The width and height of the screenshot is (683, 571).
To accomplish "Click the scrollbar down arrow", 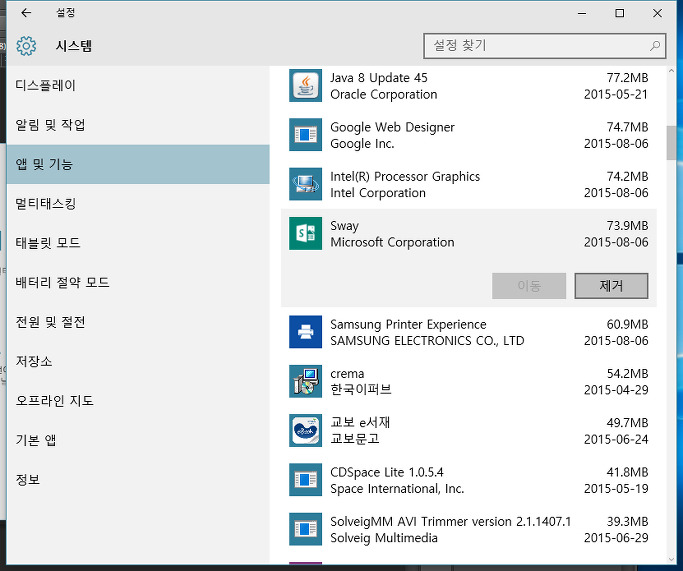I will (x=671, y=559).
